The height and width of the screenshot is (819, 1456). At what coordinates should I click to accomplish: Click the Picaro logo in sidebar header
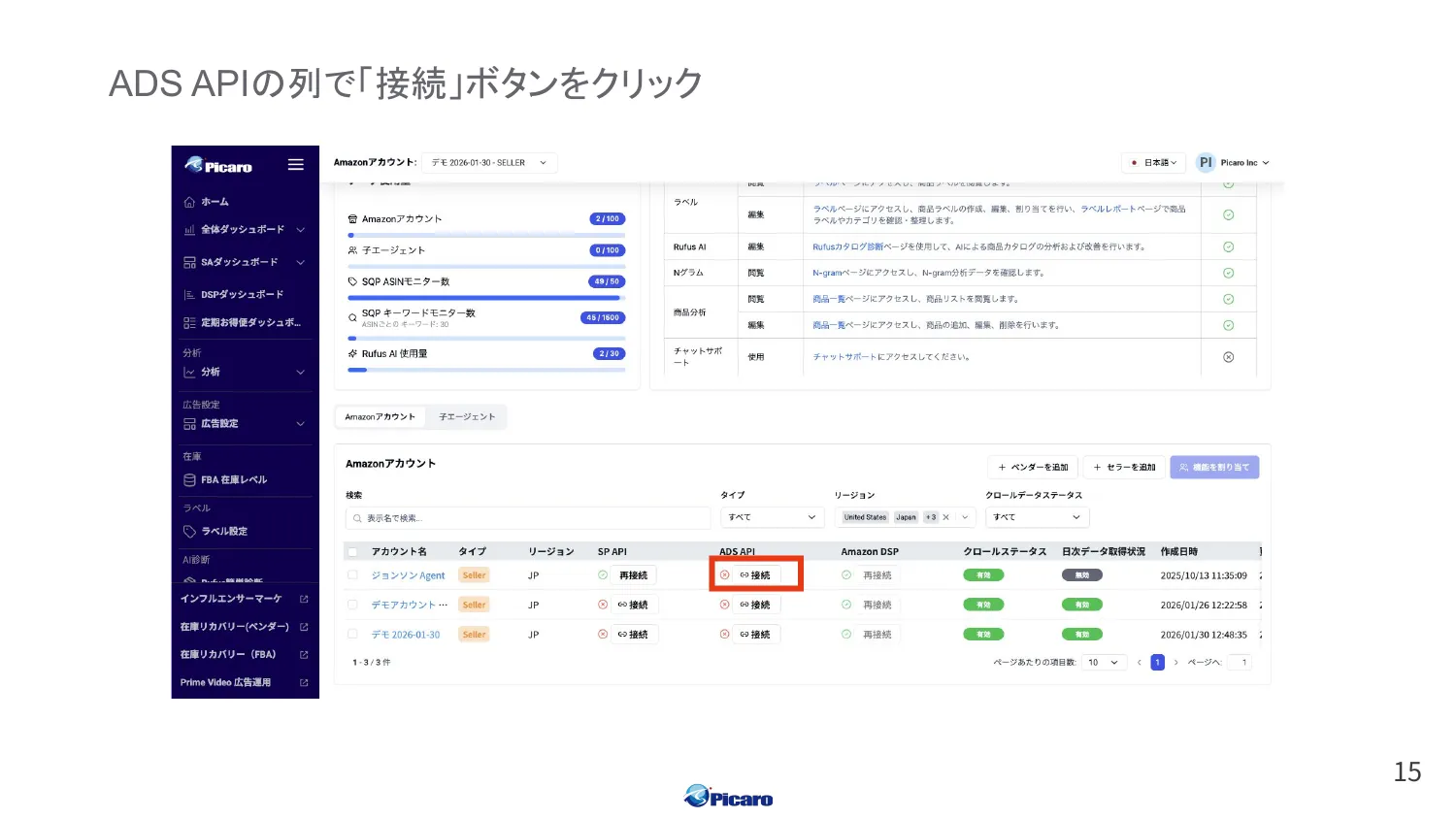(x=218, y=165)
